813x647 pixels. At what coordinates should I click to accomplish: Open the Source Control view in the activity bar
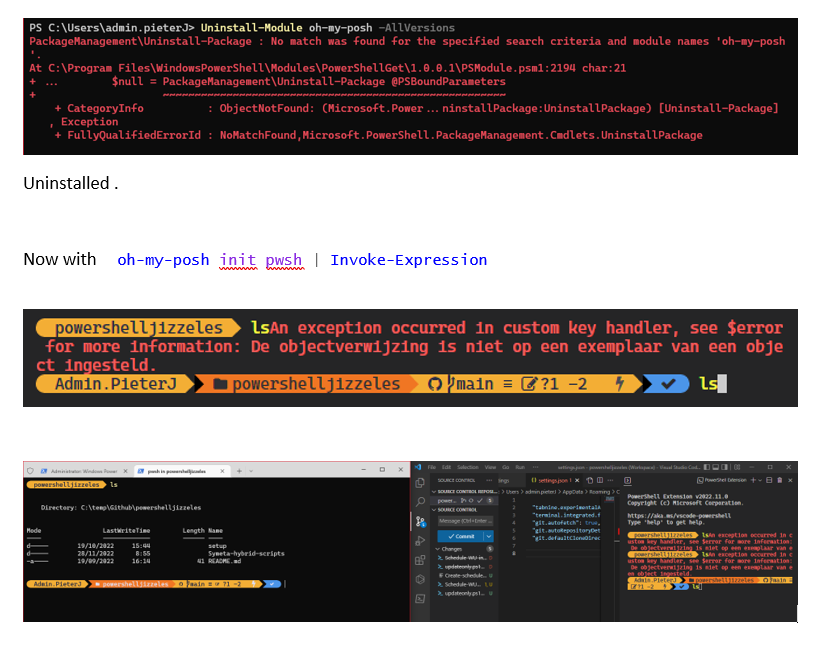(419, 518)
